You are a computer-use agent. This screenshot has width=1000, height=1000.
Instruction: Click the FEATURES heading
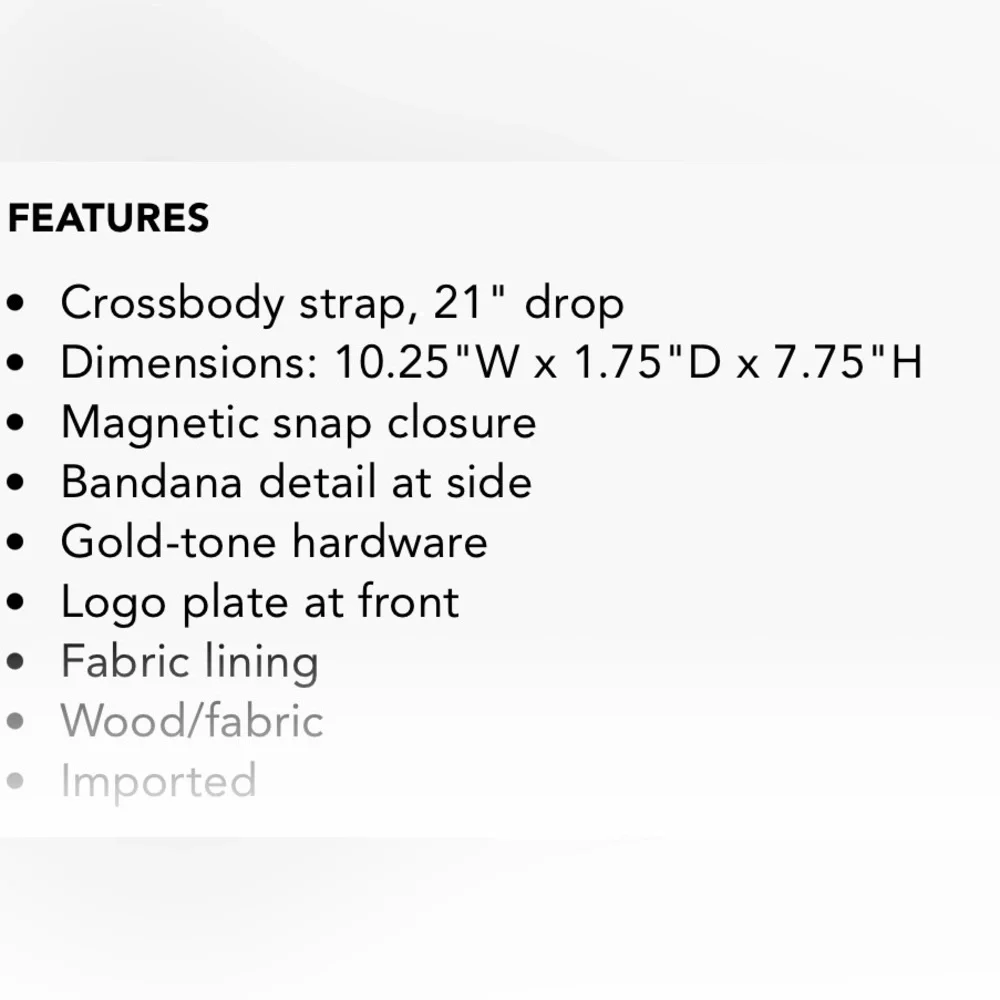pos(108,217)
